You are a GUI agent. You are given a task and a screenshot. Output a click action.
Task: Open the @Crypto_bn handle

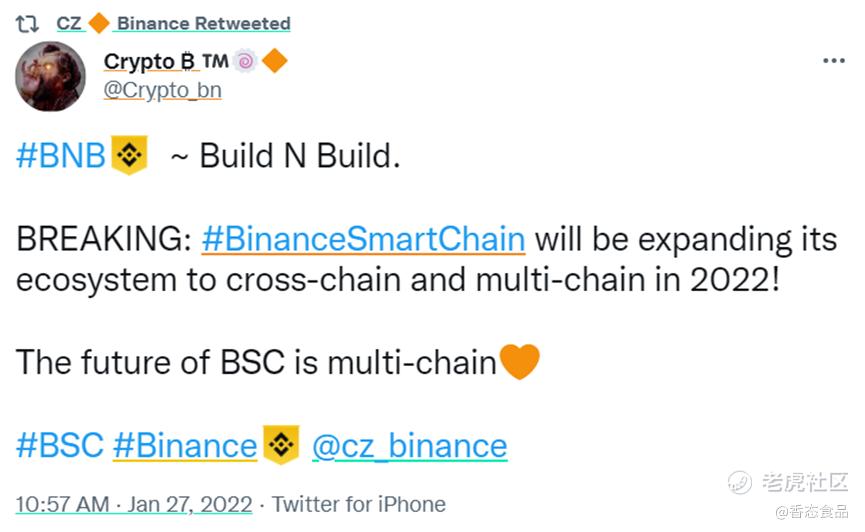[163, 90]
